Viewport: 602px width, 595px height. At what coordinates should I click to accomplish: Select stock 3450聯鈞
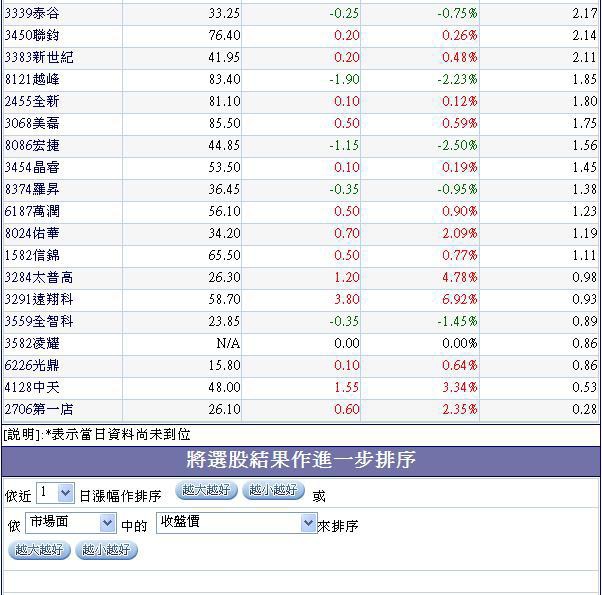point(32,35)
